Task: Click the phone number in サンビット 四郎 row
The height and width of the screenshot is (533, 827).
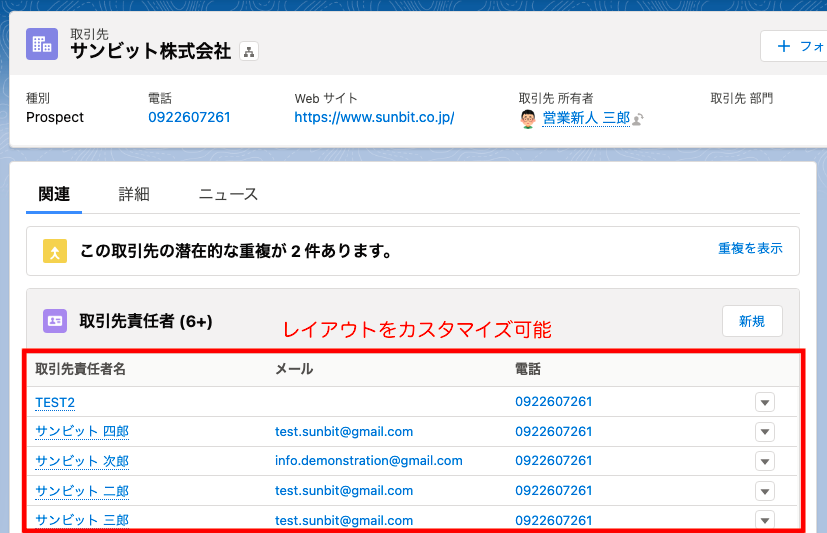Action: pyautogui.click(x=554, y=431)
